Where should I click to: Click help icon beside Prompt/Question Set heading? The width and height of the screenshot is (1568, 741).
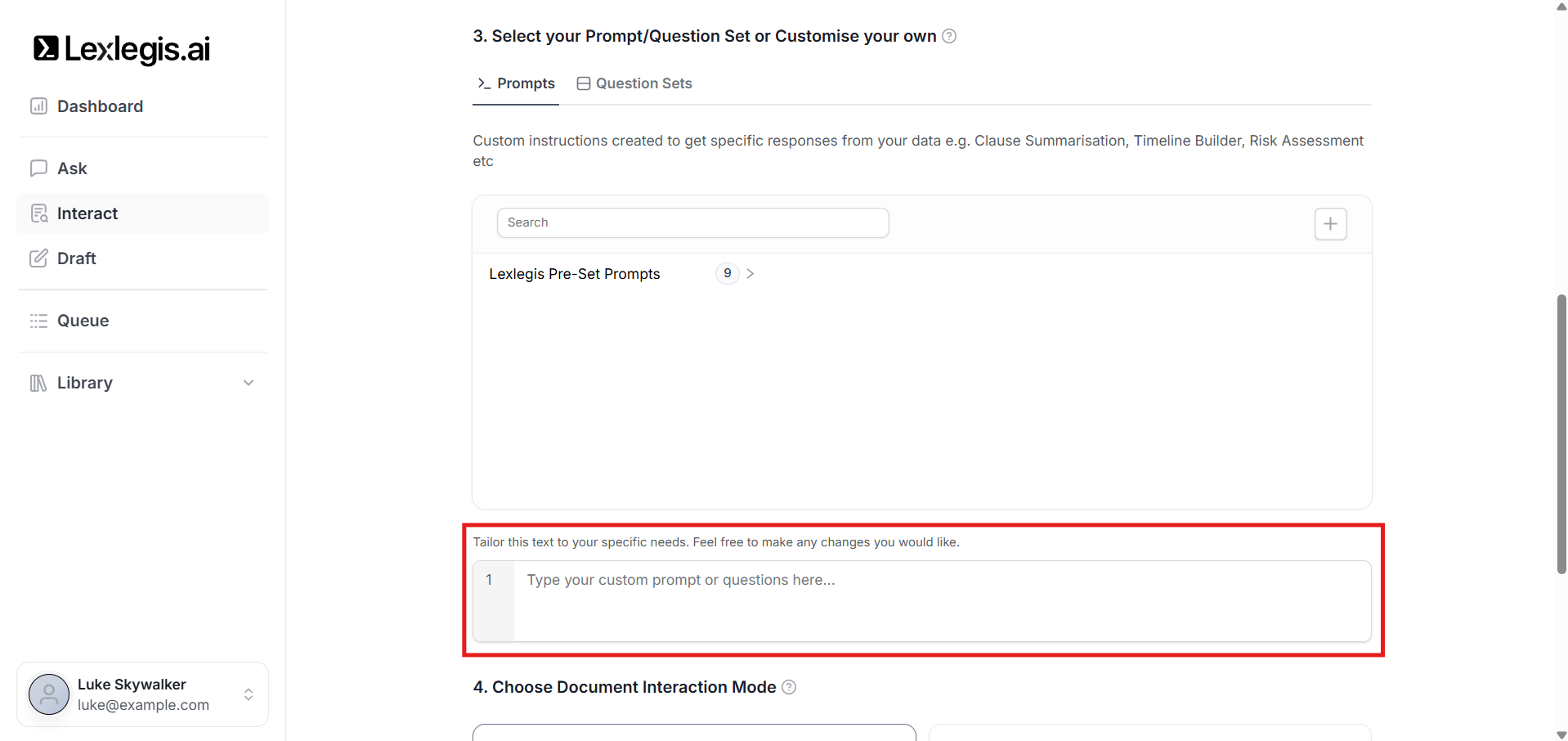[x=949, y=36]
